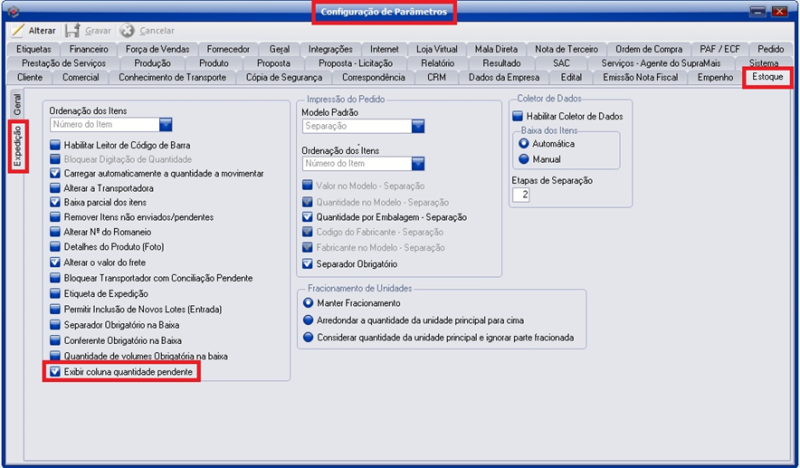800x468 pixels.
Task: Enable Habilitar Leitor de Código de Barra
Action: coord(56,145)
